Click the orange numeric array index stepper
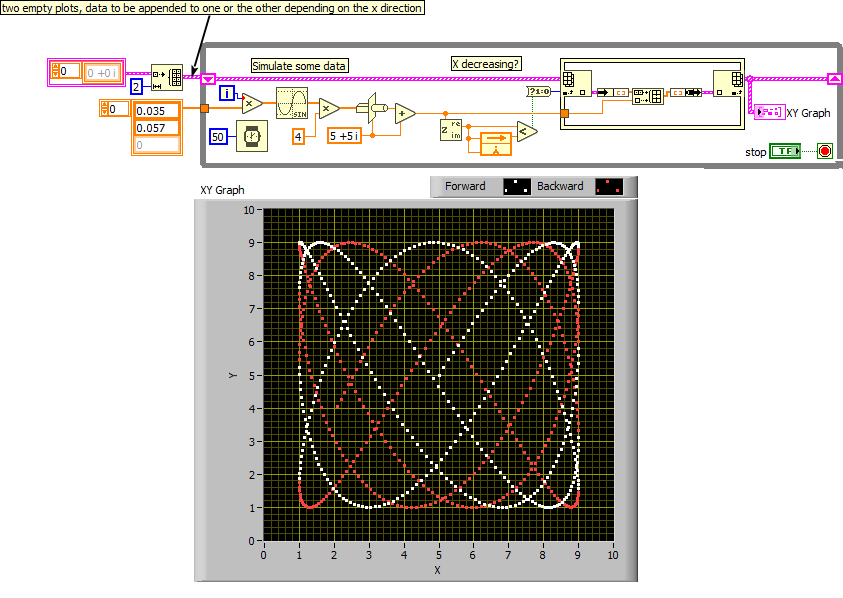Screen dimensions: 843x598 pos(105,109)
